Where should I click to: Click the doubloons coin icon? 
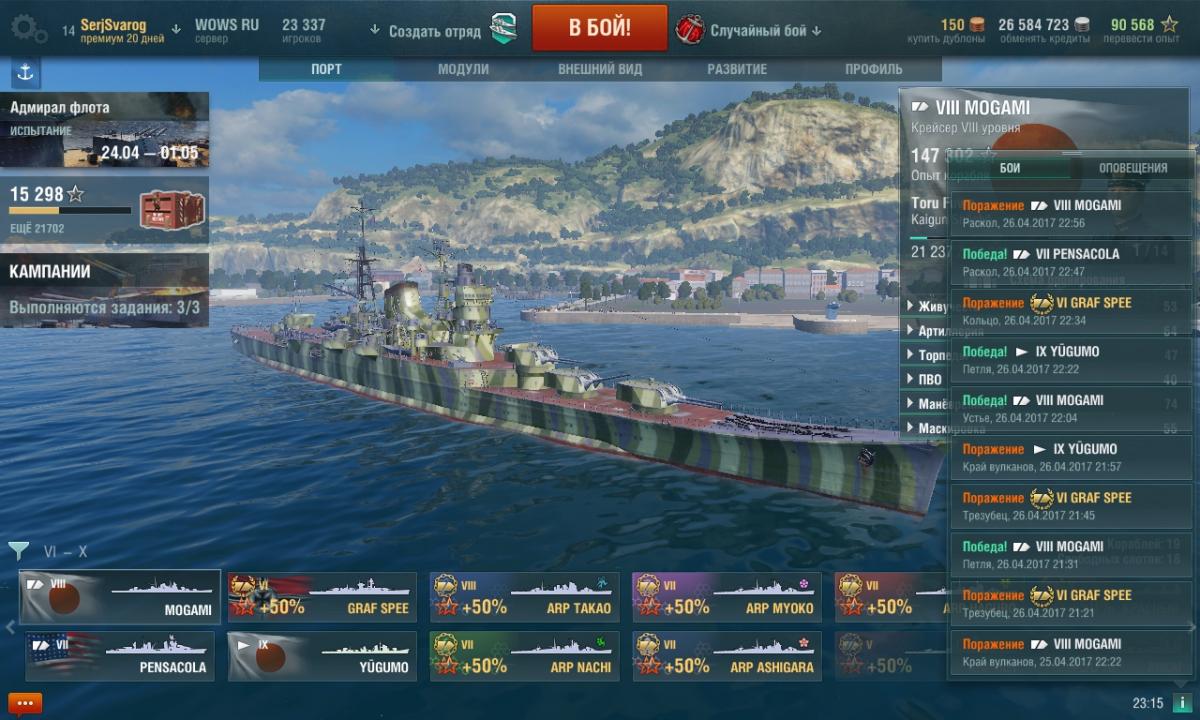tap(978, 24)
